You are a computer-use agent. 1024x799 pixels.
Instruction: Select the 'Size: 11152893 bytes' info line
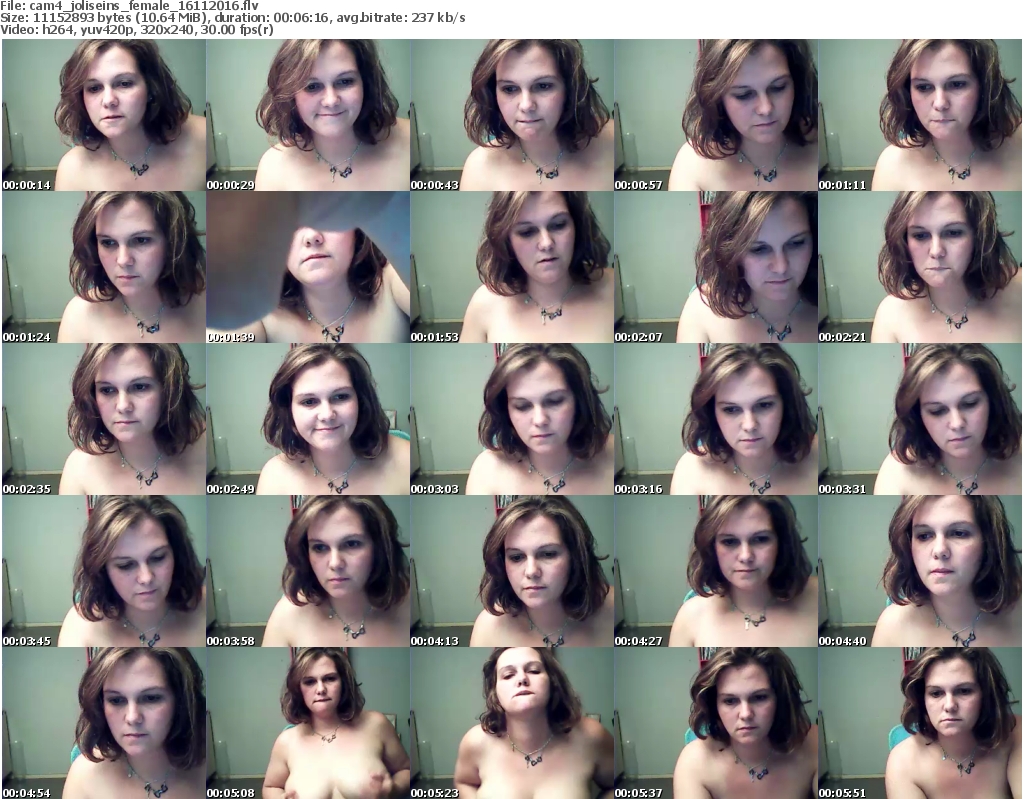pyautogui.click(x=232, y=18)
